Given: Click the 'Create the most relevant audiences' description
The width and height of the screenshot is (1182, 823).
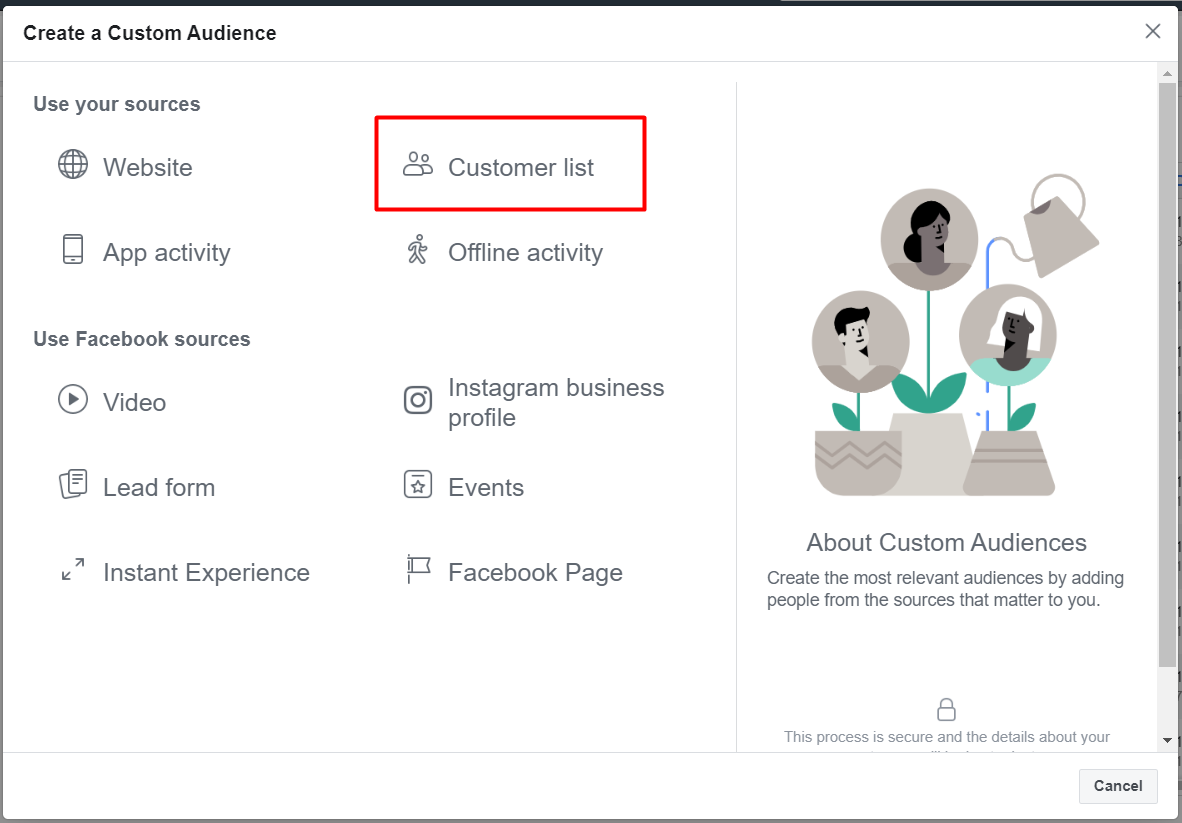Looking at the screenshot, I should [945, 589].
